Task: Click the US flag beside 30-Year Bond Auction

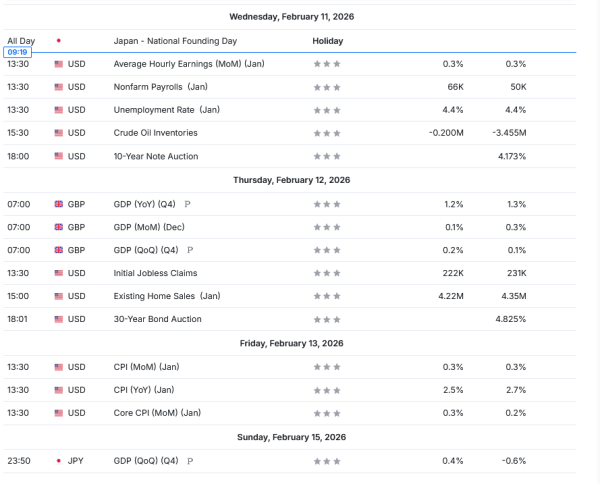Action: pos(58,319)
